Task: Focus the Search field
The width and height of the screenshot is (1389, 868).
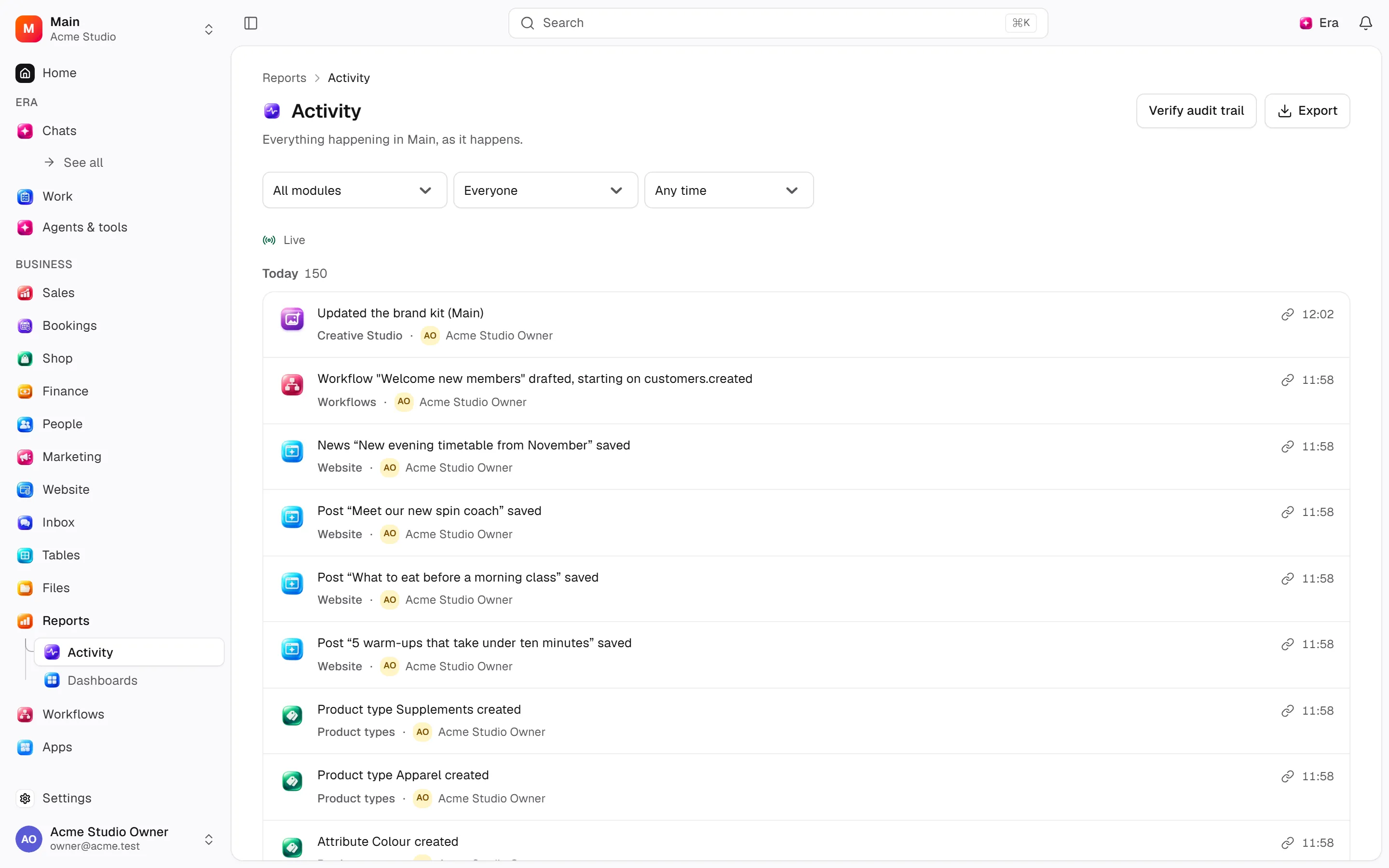Action: (778, 23)
